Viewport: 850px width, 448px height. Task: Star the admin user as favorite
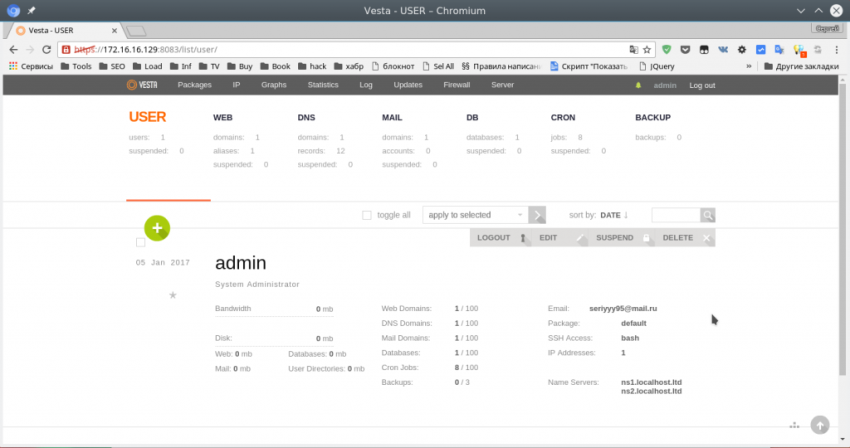(x=172, y=295)
